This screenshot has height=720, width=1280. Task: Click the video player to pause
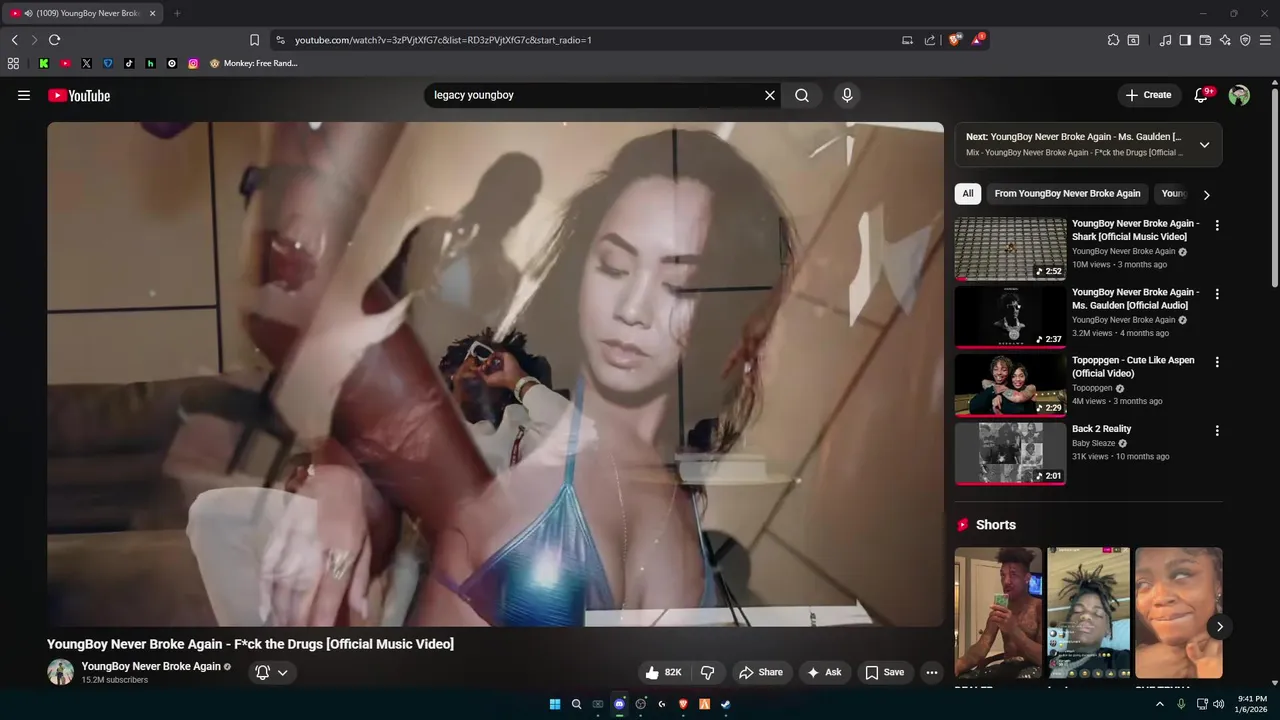[495, 374]
